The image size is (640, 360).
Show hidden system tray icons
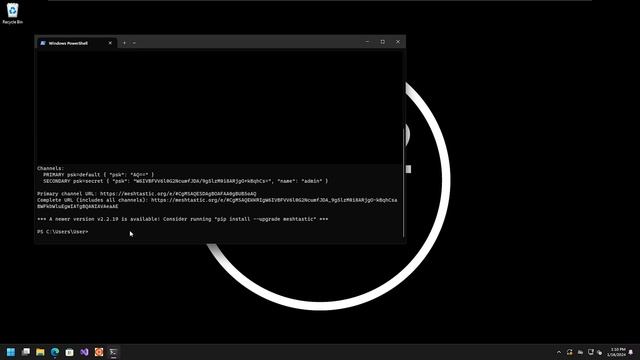point(559,352)
